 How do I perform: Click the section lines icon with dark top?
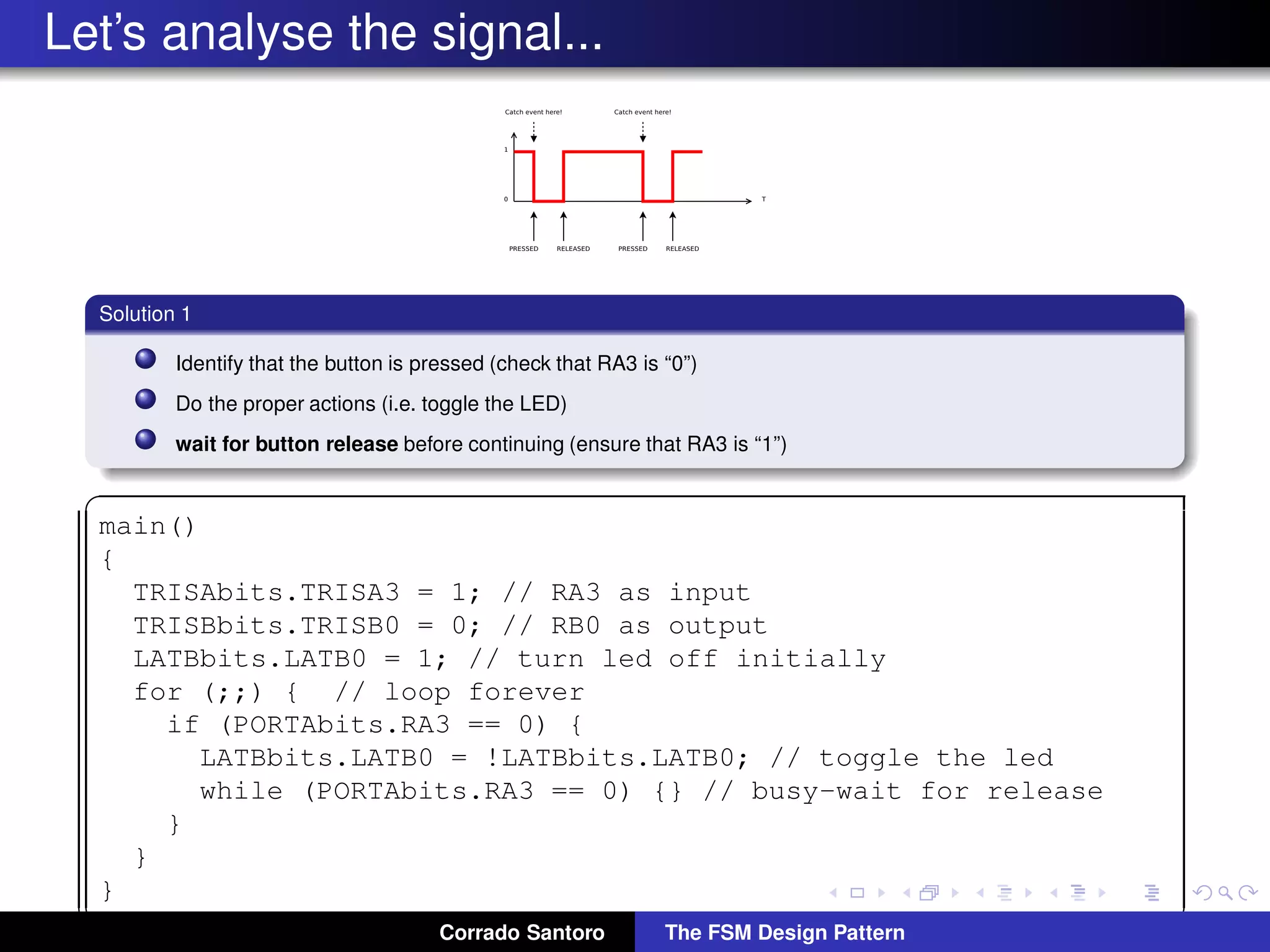pos(1078,892)
